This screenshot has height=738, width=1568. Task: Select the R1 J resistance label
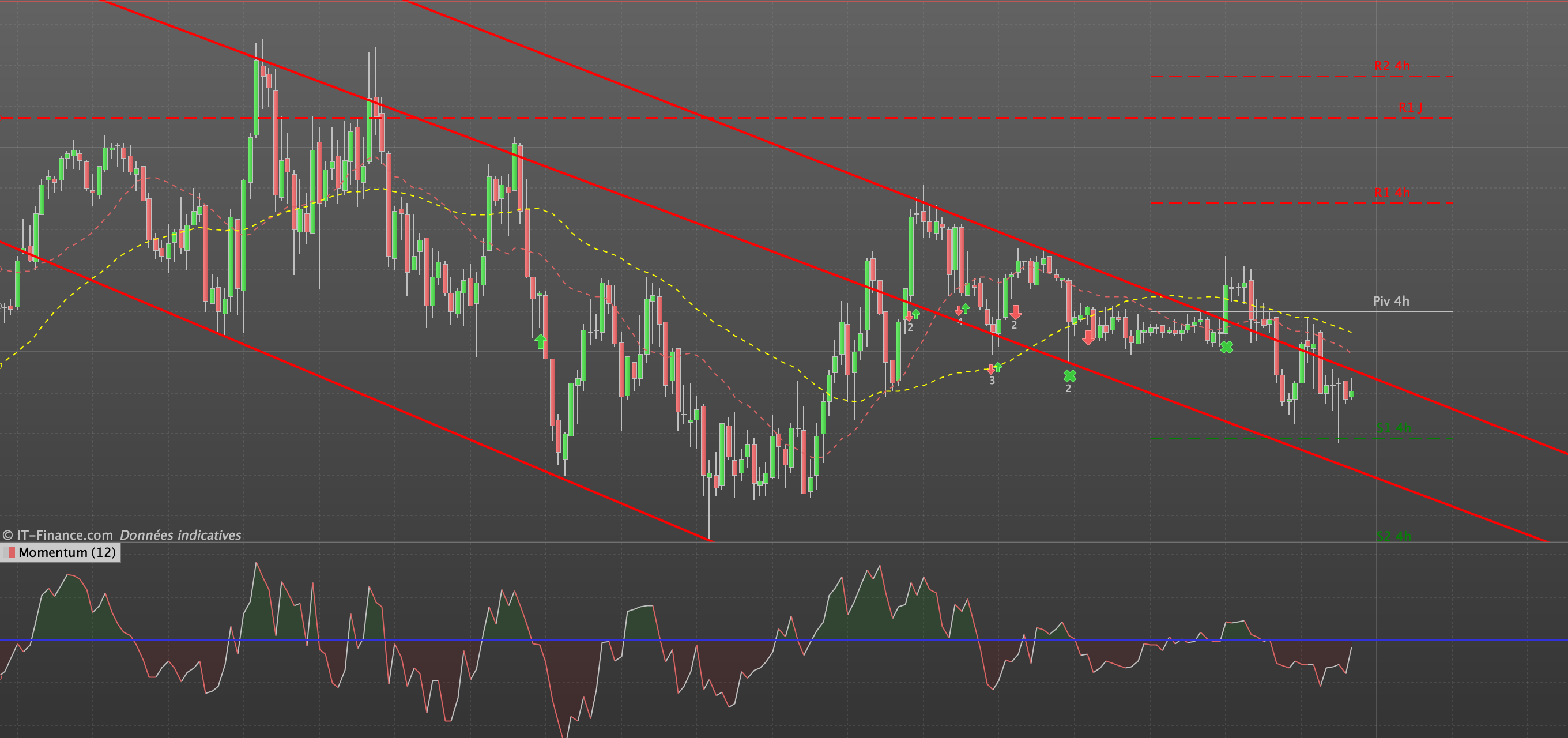[1409, 108]
